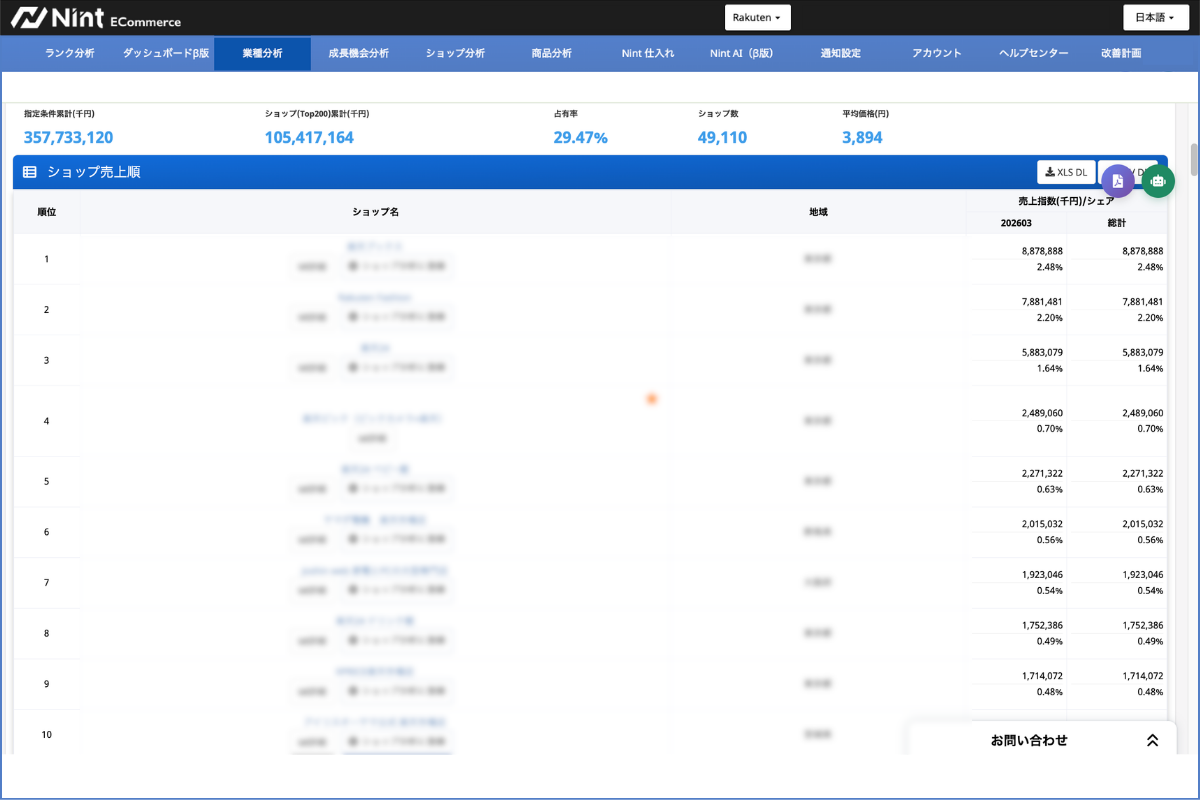Open ヘルプセンター menu item
Viewport: 1200px width, 800px height.
pos(1034,53)
